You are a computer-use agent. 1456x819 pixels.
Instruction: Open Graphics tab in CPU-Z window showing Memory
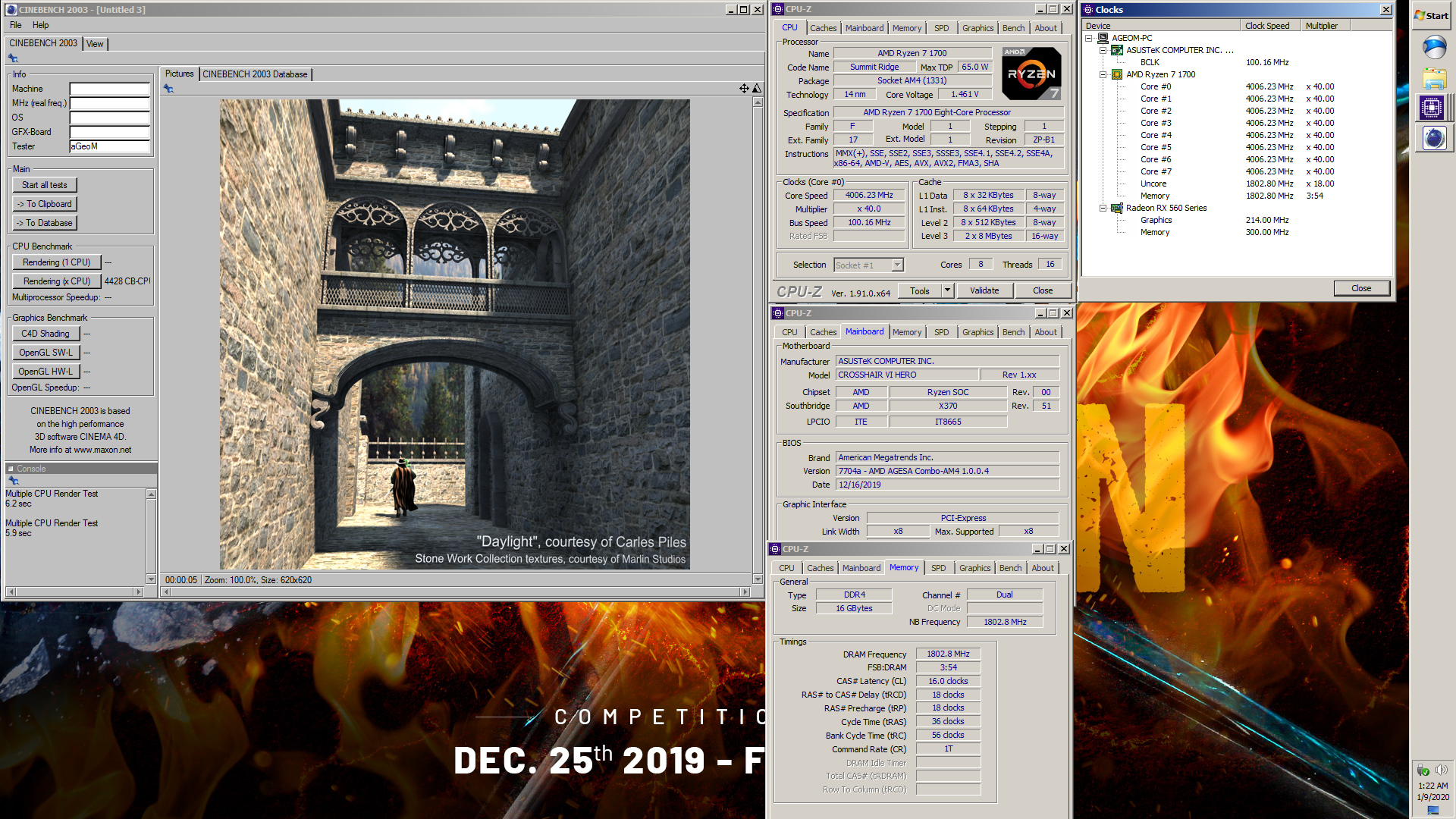click(x=974, y=568)
